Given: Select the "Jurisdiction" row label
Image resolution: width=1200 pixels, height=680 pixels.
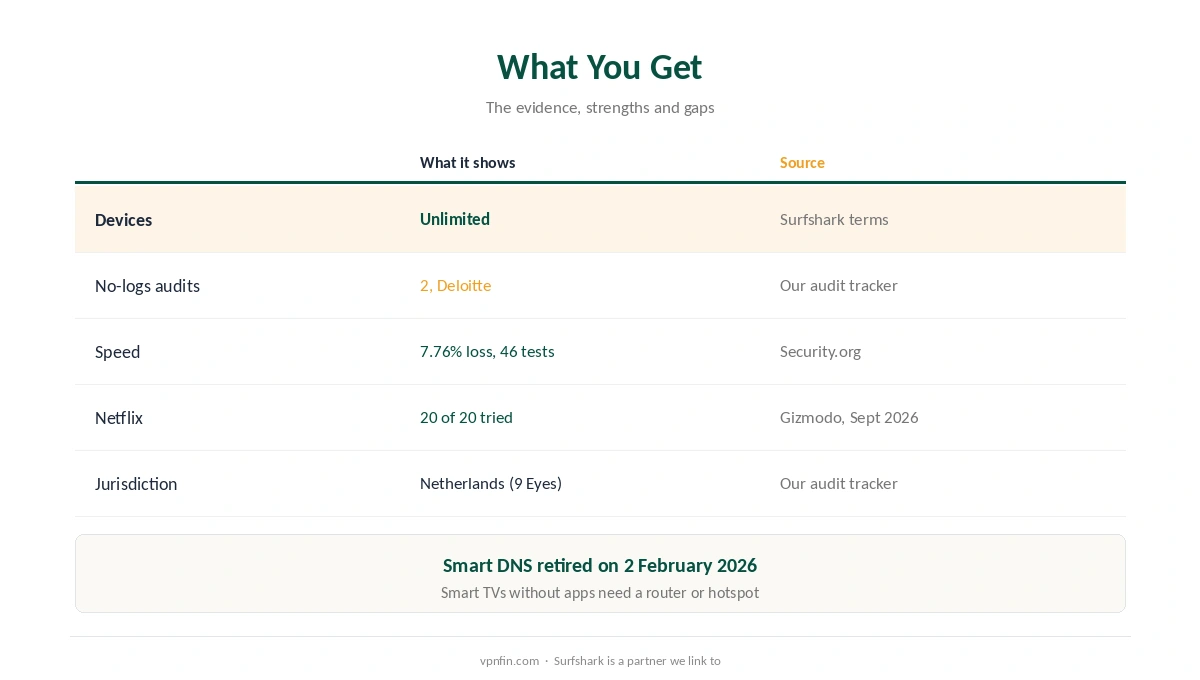Looking at the screenshot, I should click(x=136, y=484).
